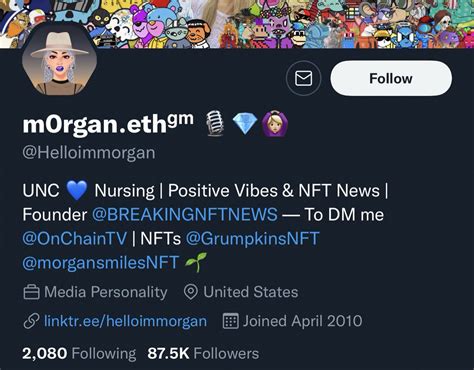
Task: Visit the @GrumpkinsNFT profile link
Action: pos(253,239)
